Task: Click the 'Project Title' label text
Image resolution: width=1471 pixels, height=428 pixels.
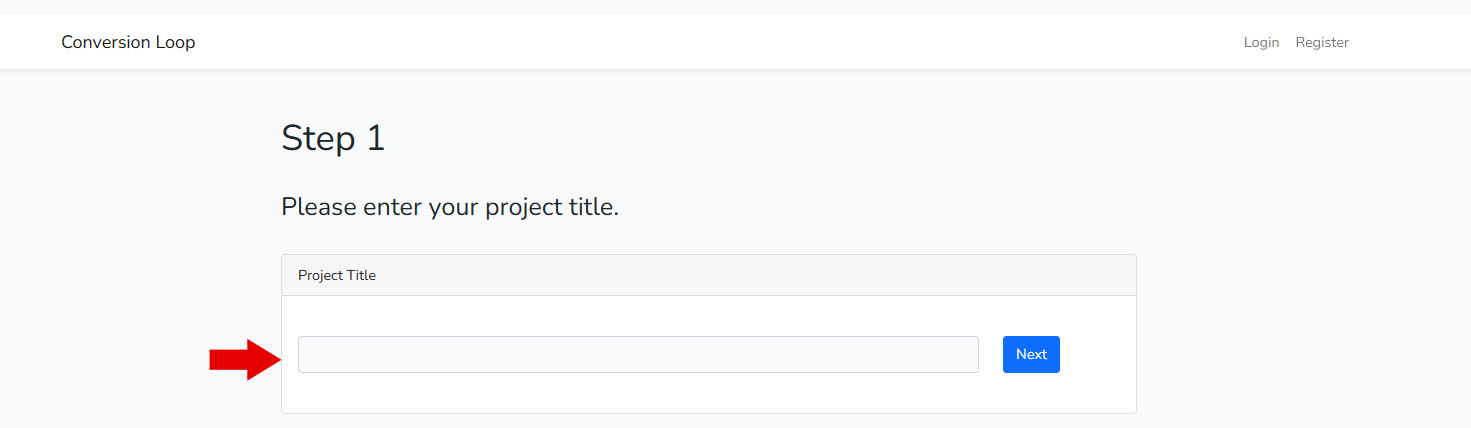Action: click(337, 275)
